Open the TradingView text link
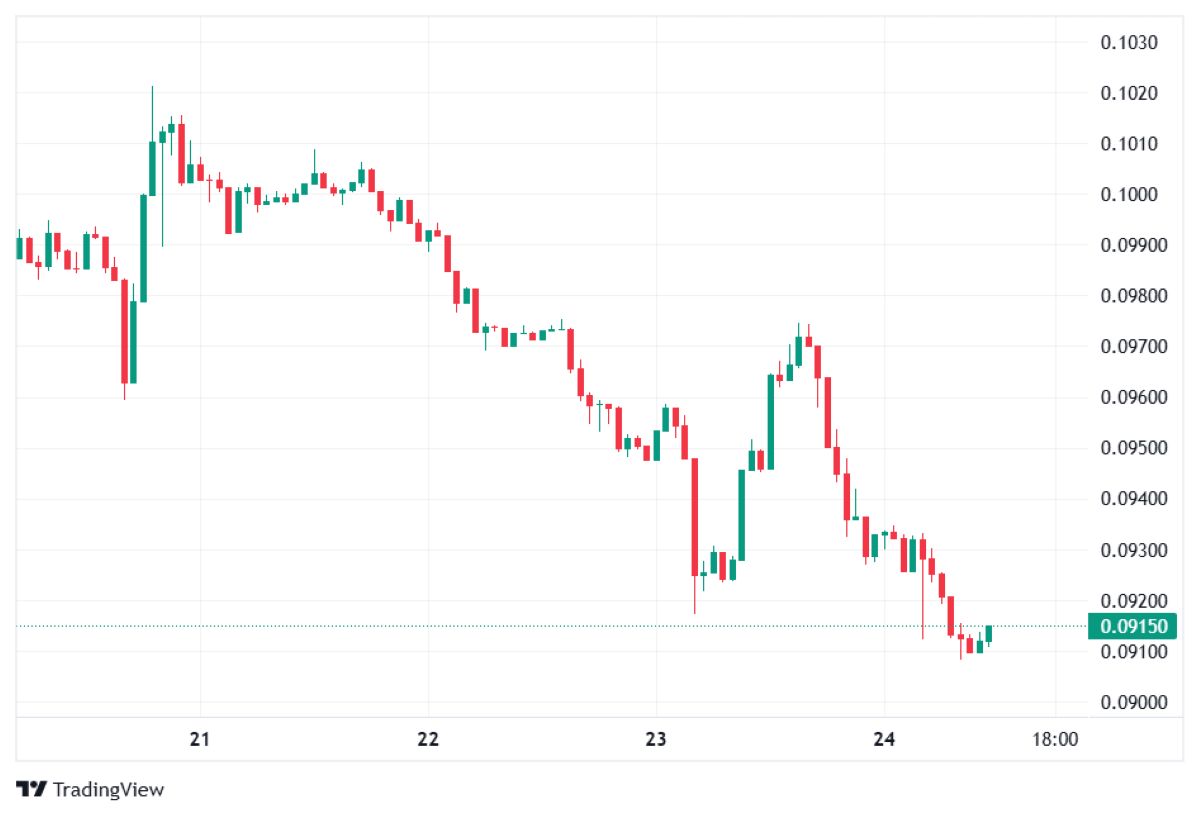Viewport: 1200px width, 817px height. [x=108, y=789]
